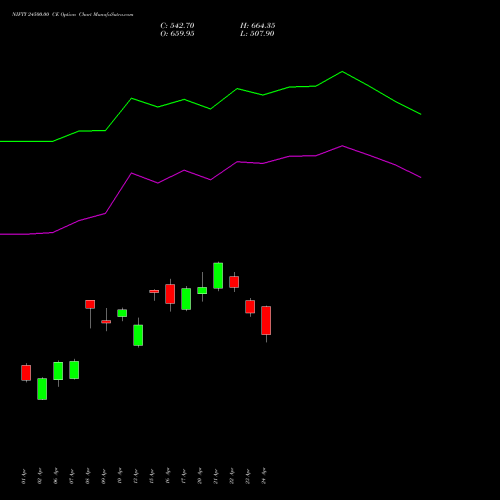Select the 07 Apr date label
500x500 pixels.
(x=71, y=476)
